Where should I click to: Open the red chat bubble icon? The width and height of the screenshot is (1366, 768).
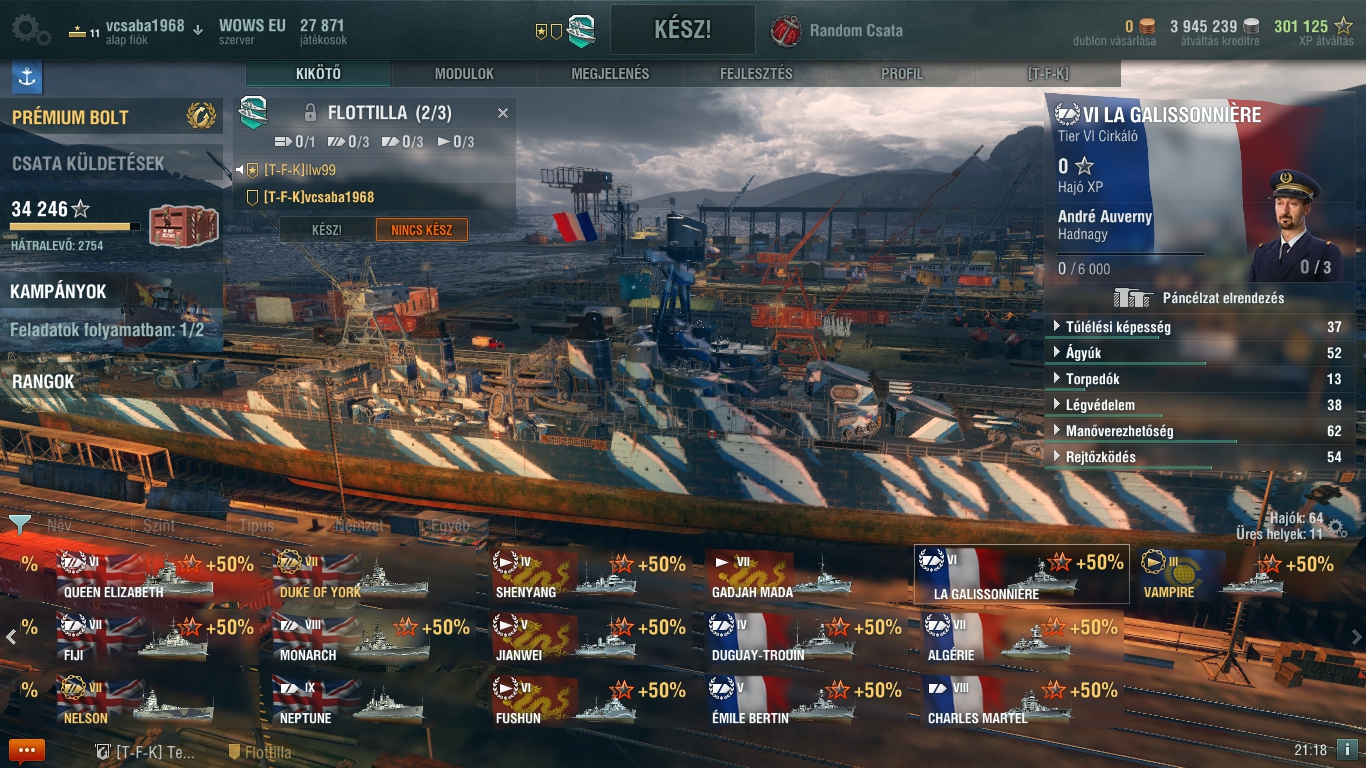coord(27,750)
